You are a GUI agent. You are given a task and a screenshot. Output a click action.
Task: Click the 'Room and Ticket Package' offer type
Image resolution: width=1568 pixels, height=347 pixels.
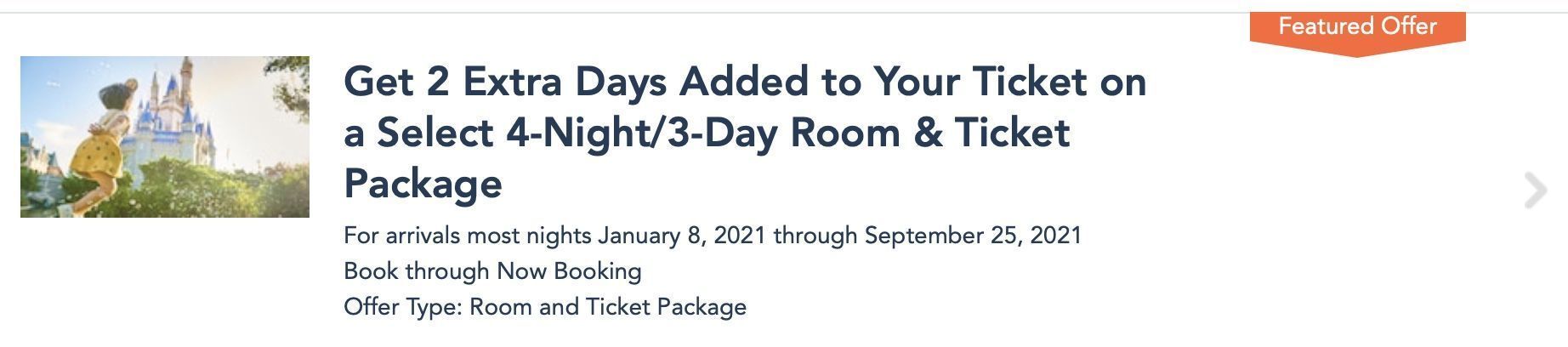pos(608,307)
